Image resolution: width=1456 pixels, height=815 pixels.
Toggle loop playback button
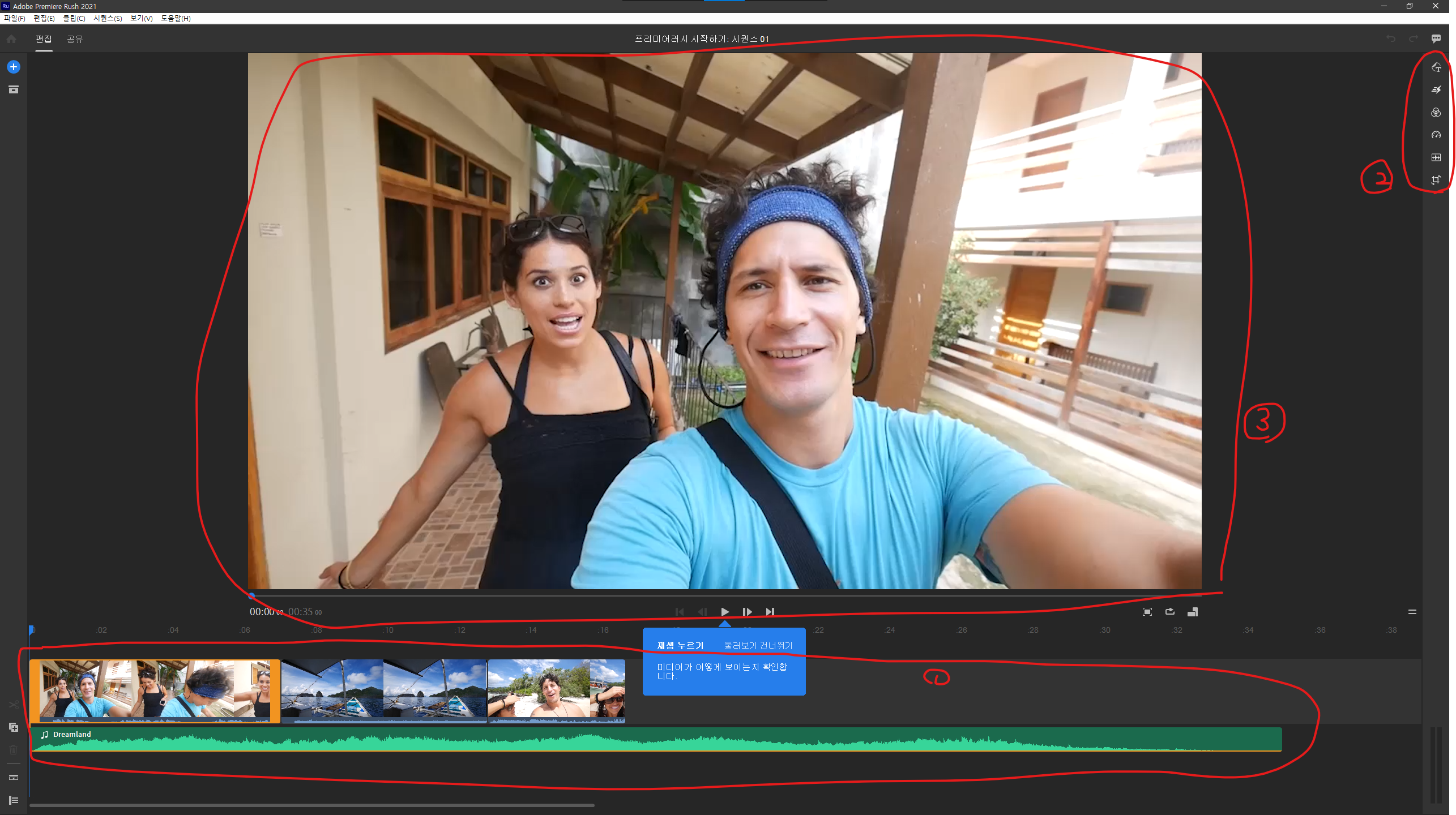pos(1169,612)
